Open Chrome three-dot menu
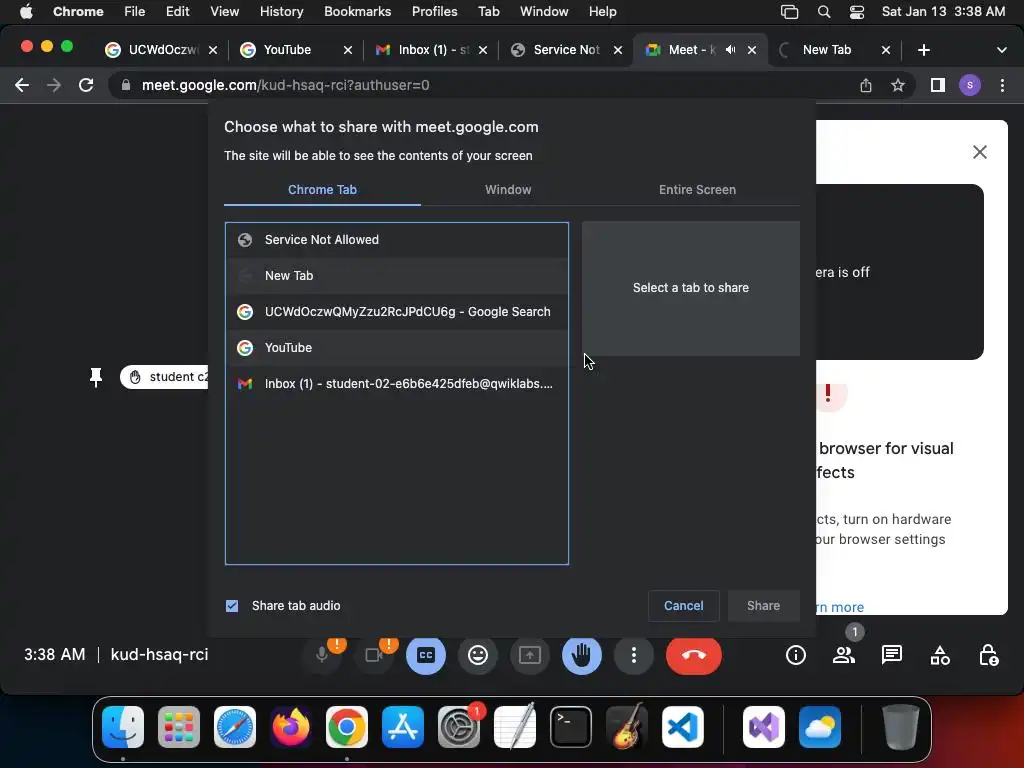 (1002, 85)
